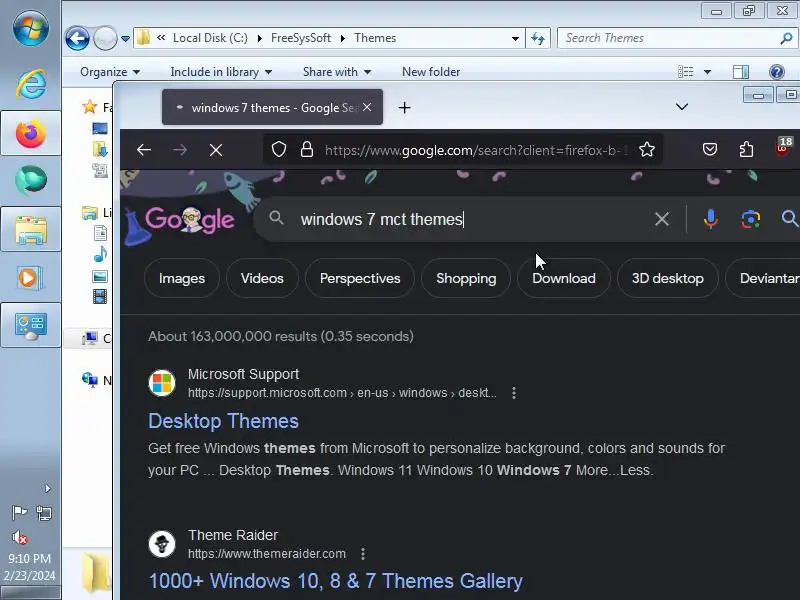The image size is (800, 600).
Task: Open Microsoft Support result options menu
Action: pos(514,393)
